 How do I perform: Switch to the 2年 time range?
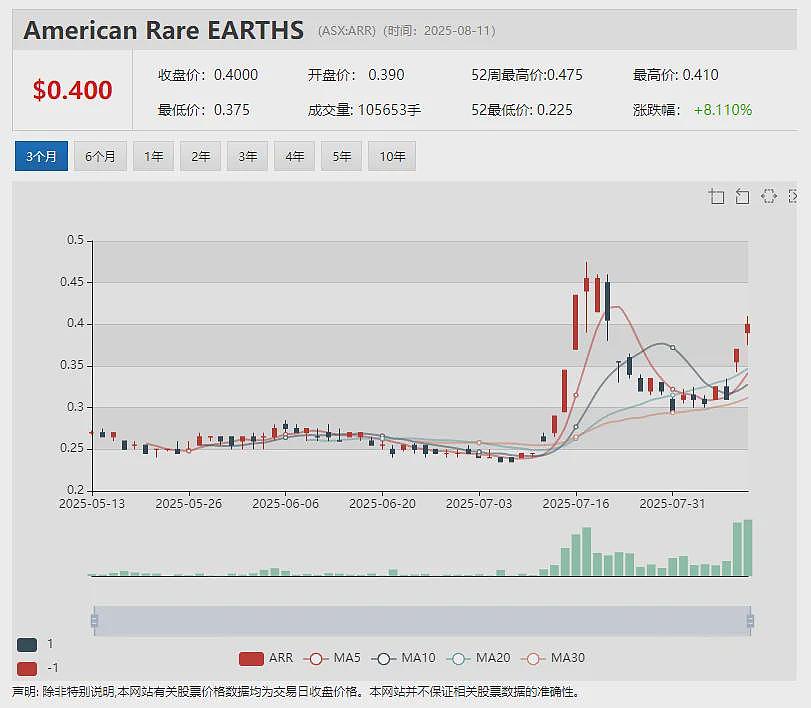(201, 156)
